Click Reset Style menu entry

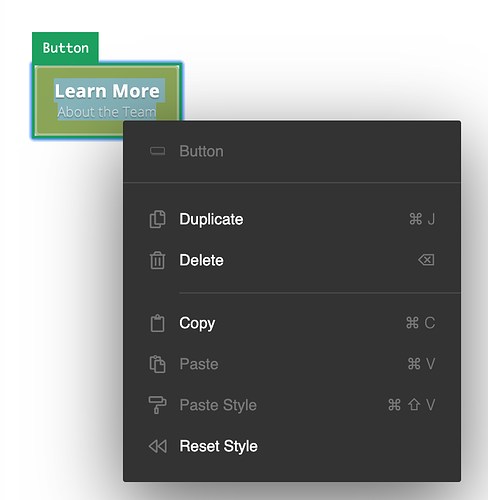pyautogui.click(x=292, y=446)
